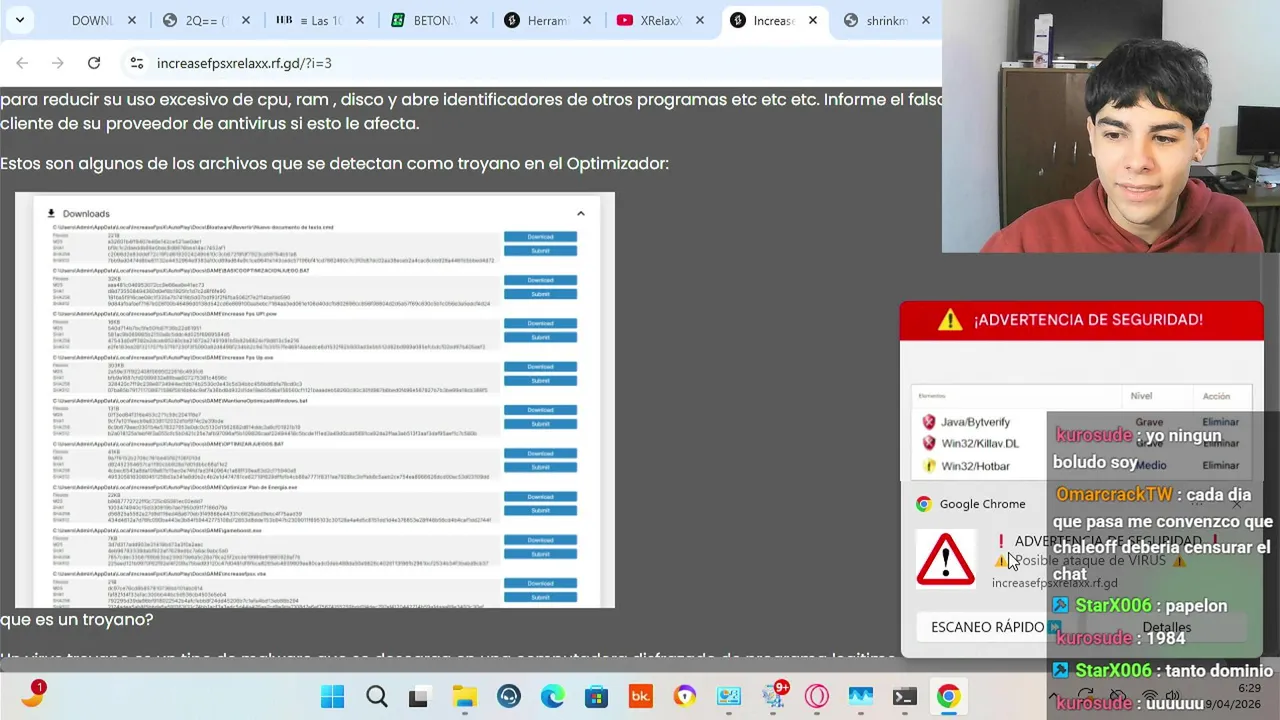Click the ¡ADVERTENCIA DE SEGURIDAD! banner

point(1082,320)
